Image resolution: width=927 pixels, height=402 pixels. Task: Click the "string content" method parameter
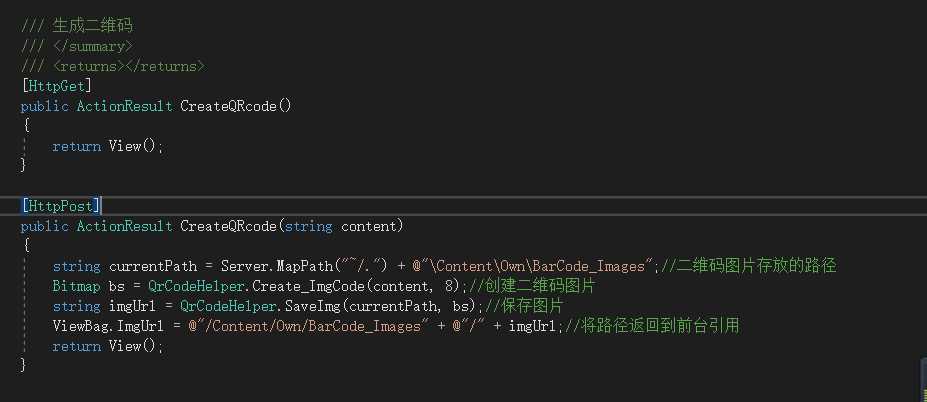click(340, 226)
